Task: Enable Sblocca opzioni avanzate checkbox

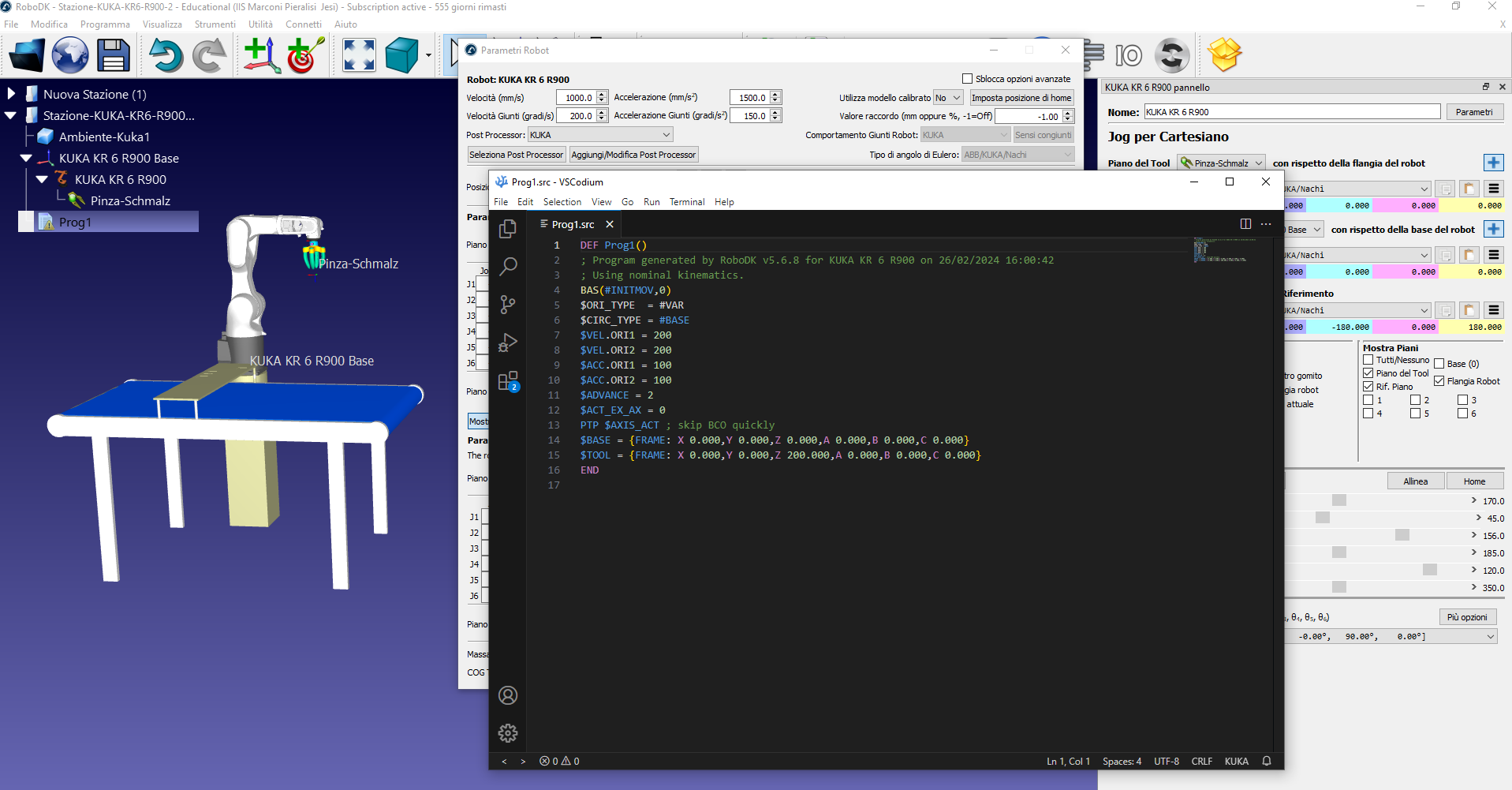Action: (x=967, y=79)
